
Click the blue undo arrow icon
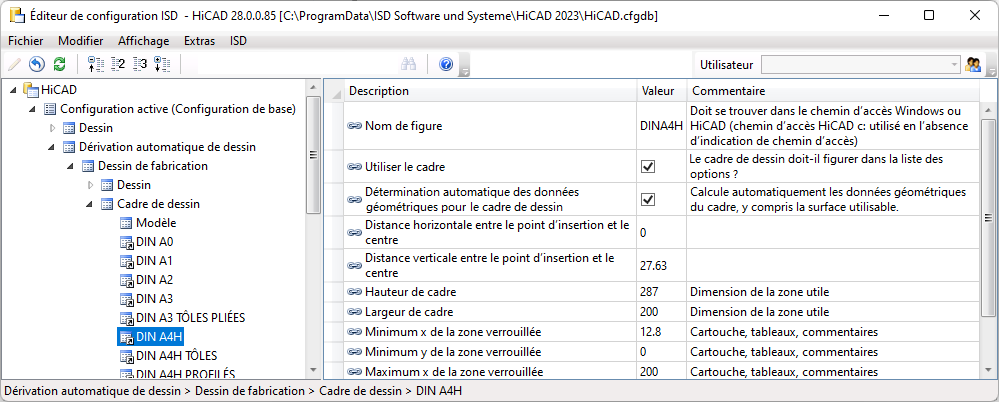tap(37, 64)
